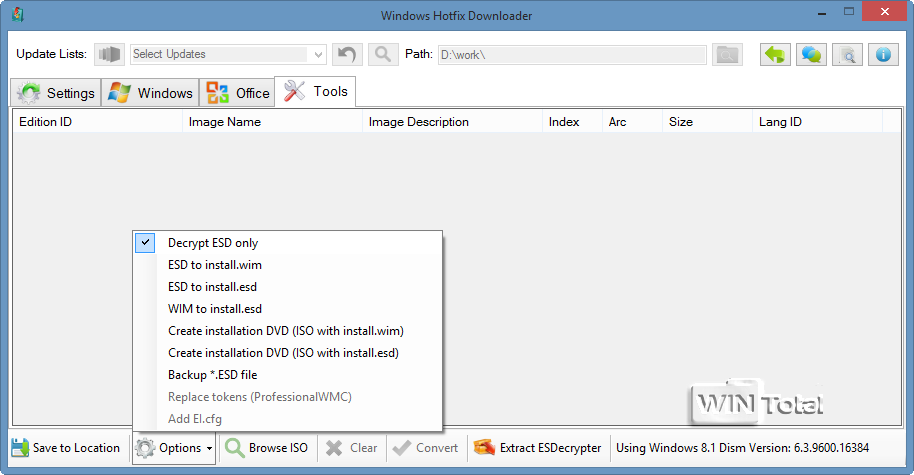Click the Options dropdown button

(x=174, y=448)
